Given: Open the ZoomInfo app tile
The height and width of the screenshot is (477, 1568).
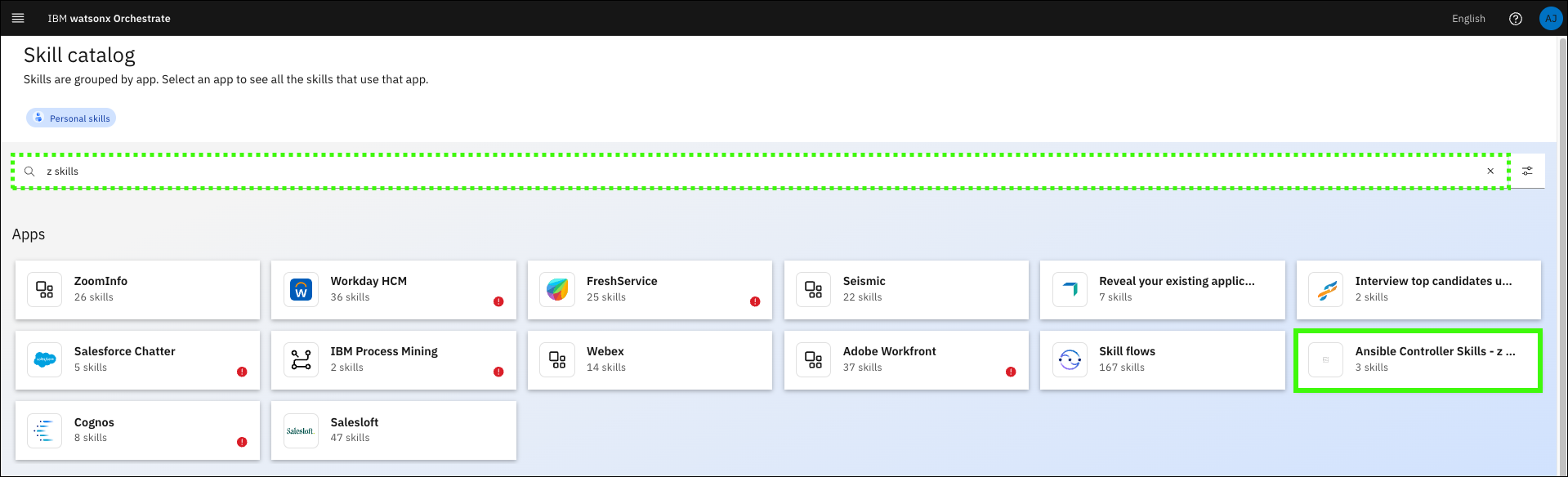Looking at the screenshot, I should (x=137, y=290).
